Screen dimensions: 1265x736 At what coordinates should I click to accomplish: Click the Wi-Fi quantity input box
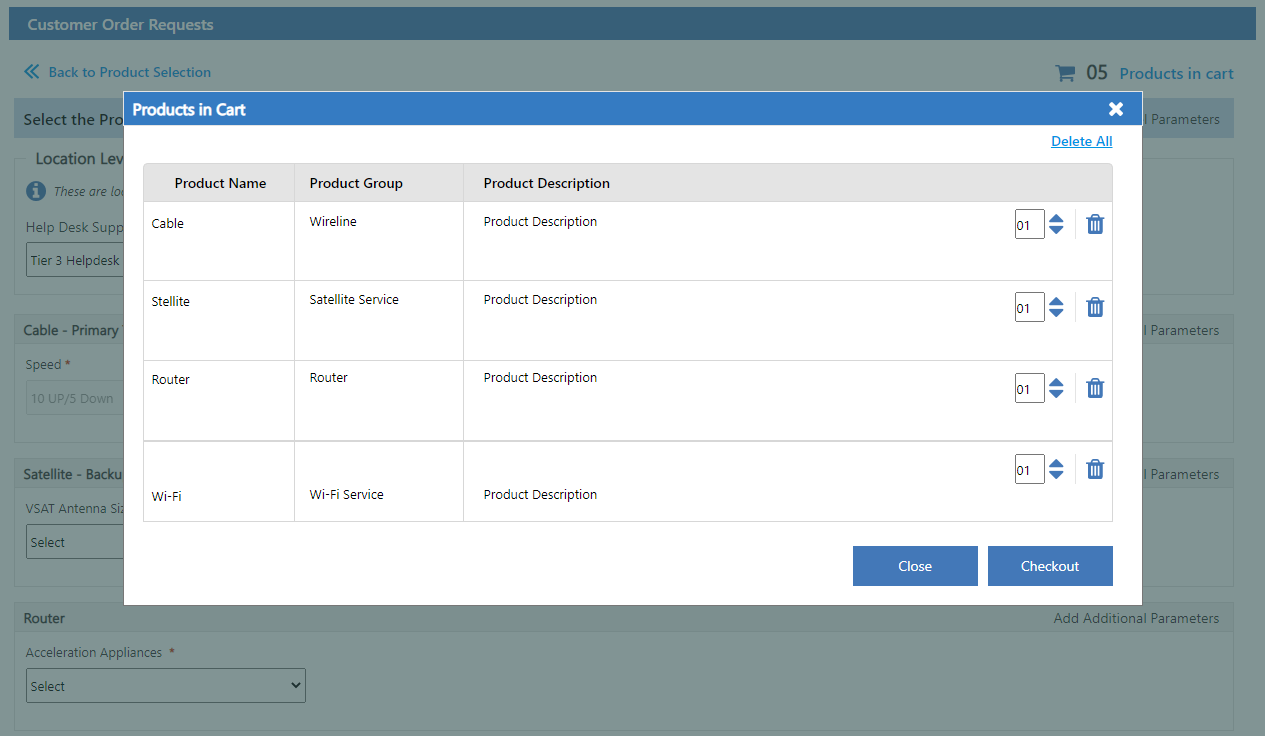[1029, 469]
